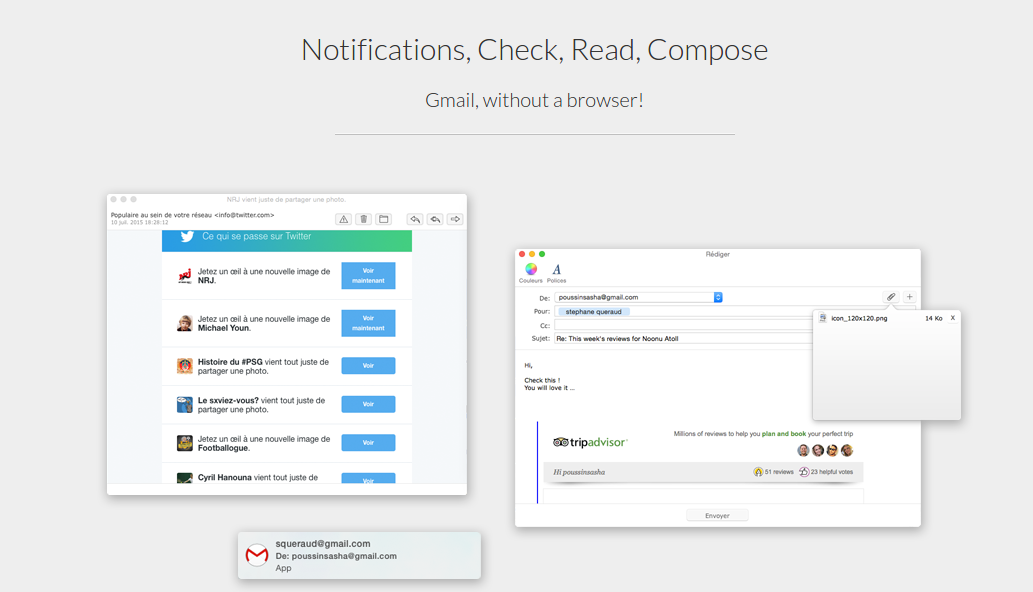Screen dimensions: 1033x592
Task: Delete the Twitter notification email
Action: (362, 219)
